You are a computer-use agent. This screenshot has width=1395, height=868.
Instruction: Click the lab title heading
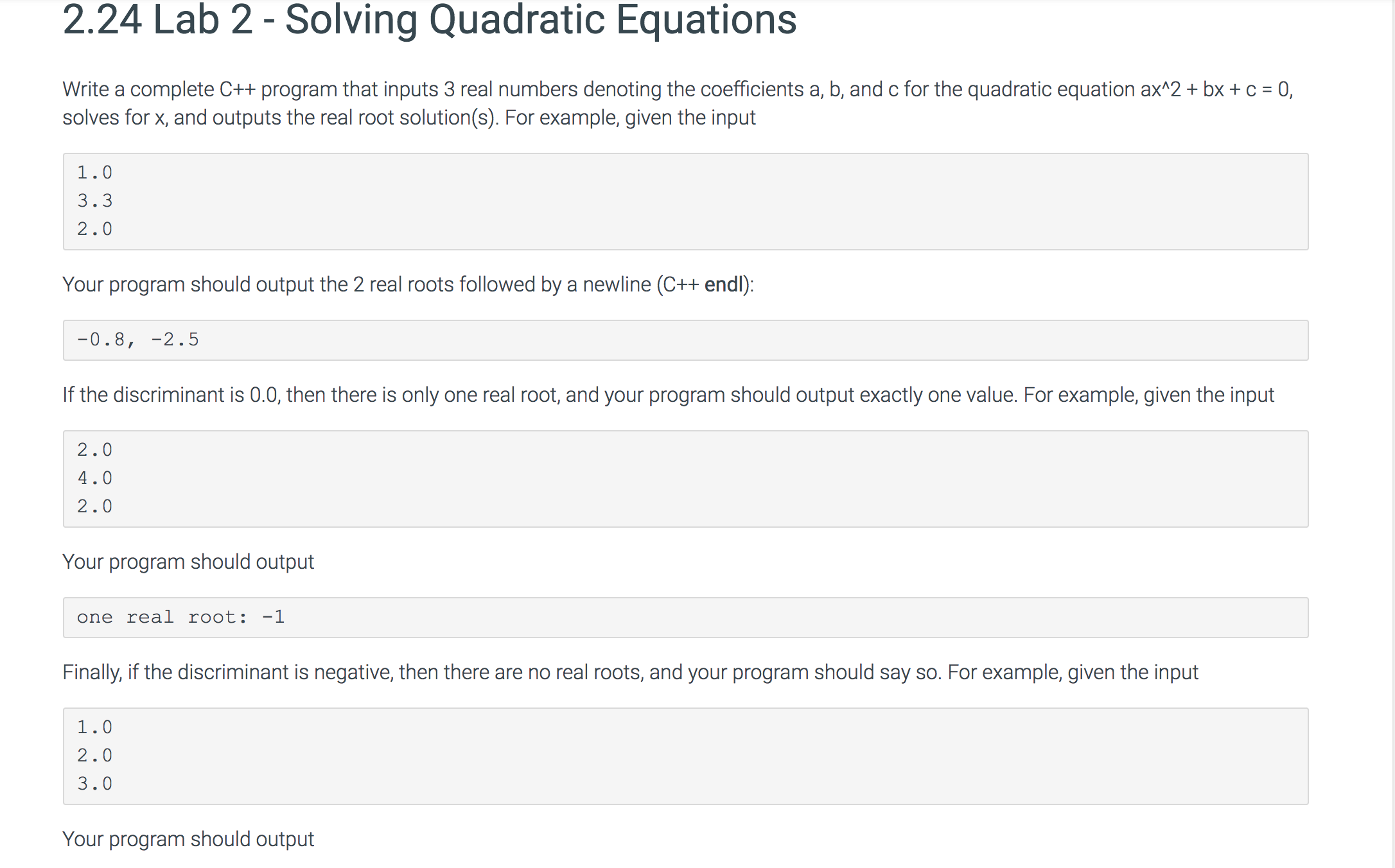pyautogui.click(x=430, y=21)
